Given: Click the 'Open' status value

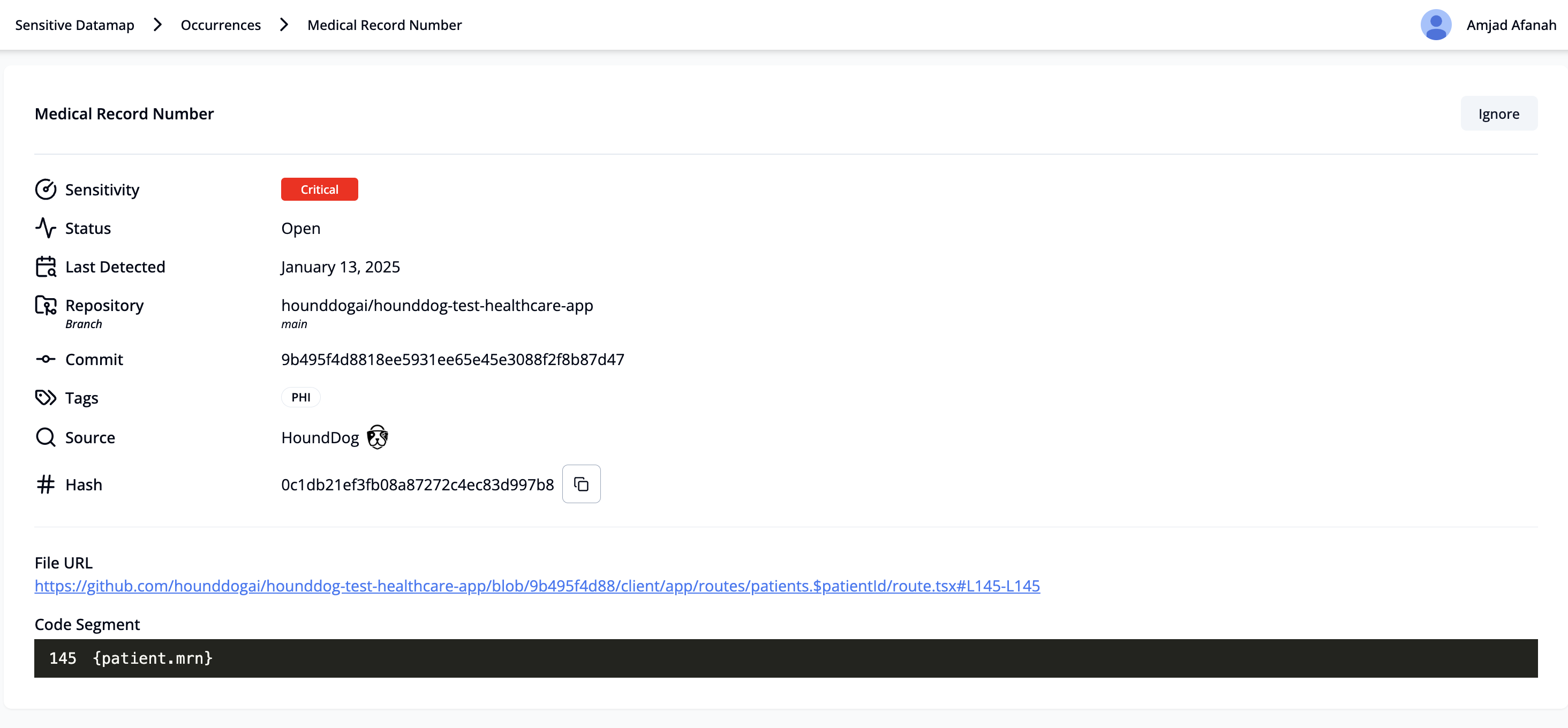Looking at the screenshot, I should (301, 229).
